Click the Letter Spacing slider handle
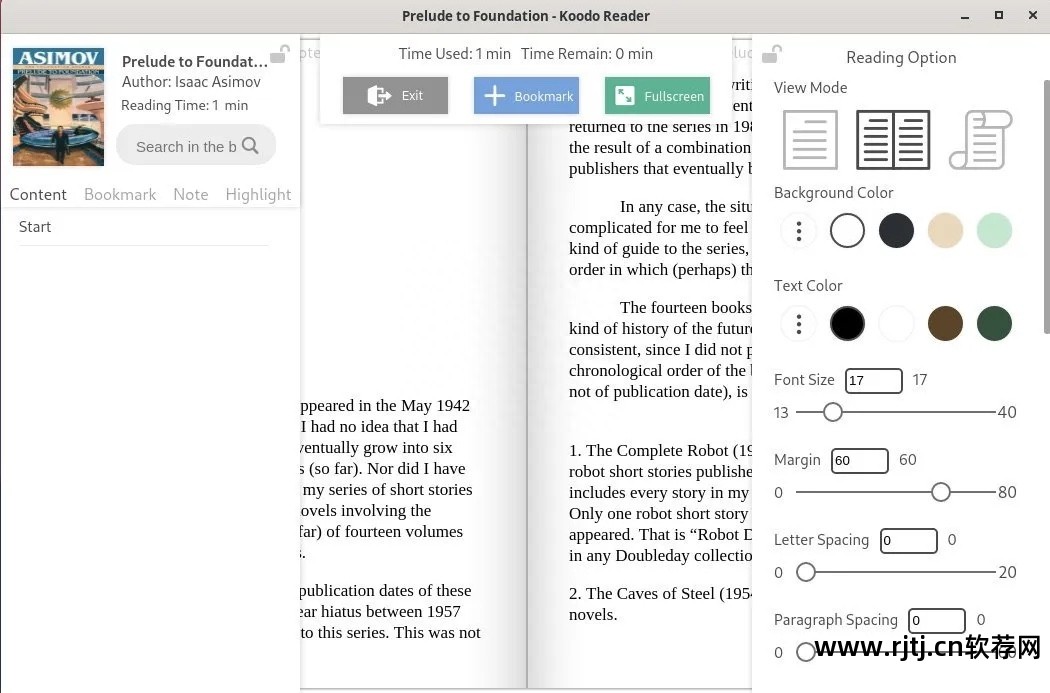The height and width of the screenshot is (693, 1050). [806, 572]
